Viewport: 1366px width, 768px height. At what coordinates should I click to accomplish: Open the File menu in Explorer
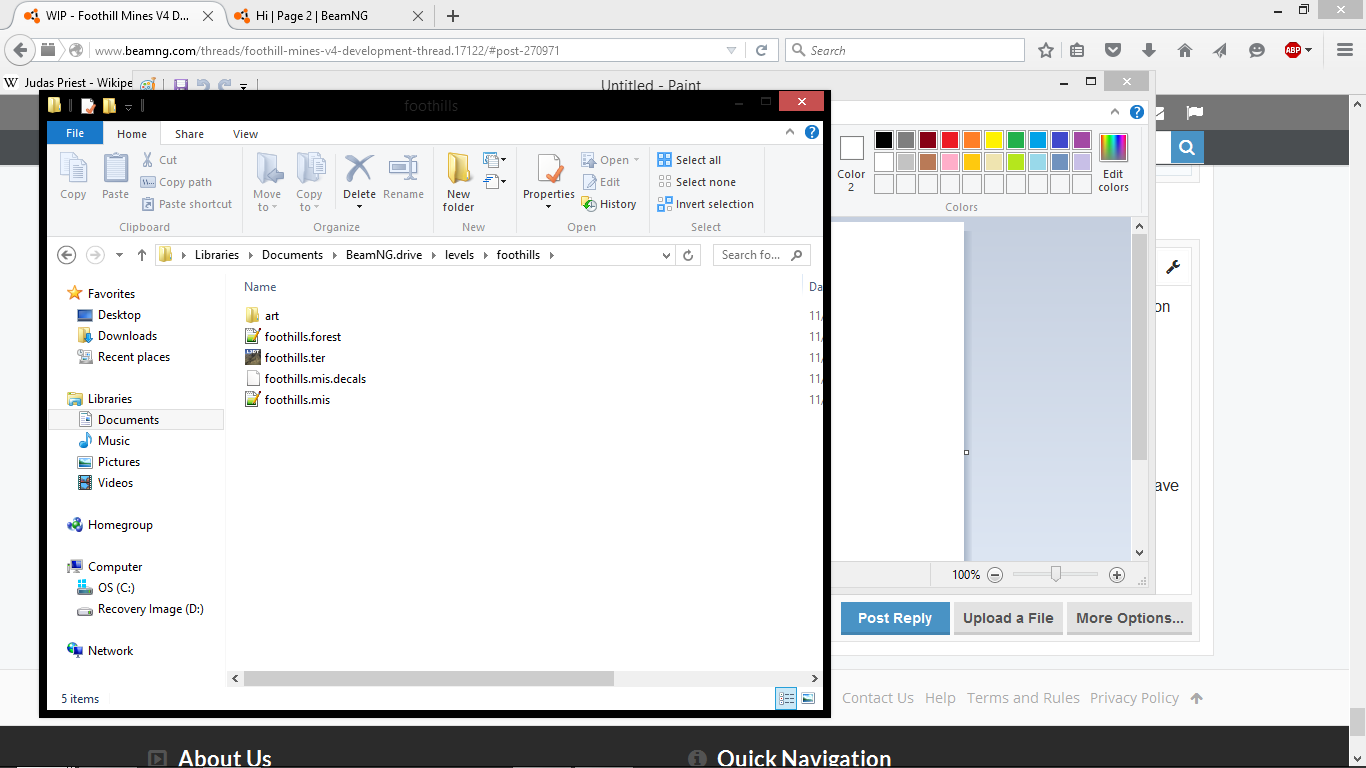point(74,133)
